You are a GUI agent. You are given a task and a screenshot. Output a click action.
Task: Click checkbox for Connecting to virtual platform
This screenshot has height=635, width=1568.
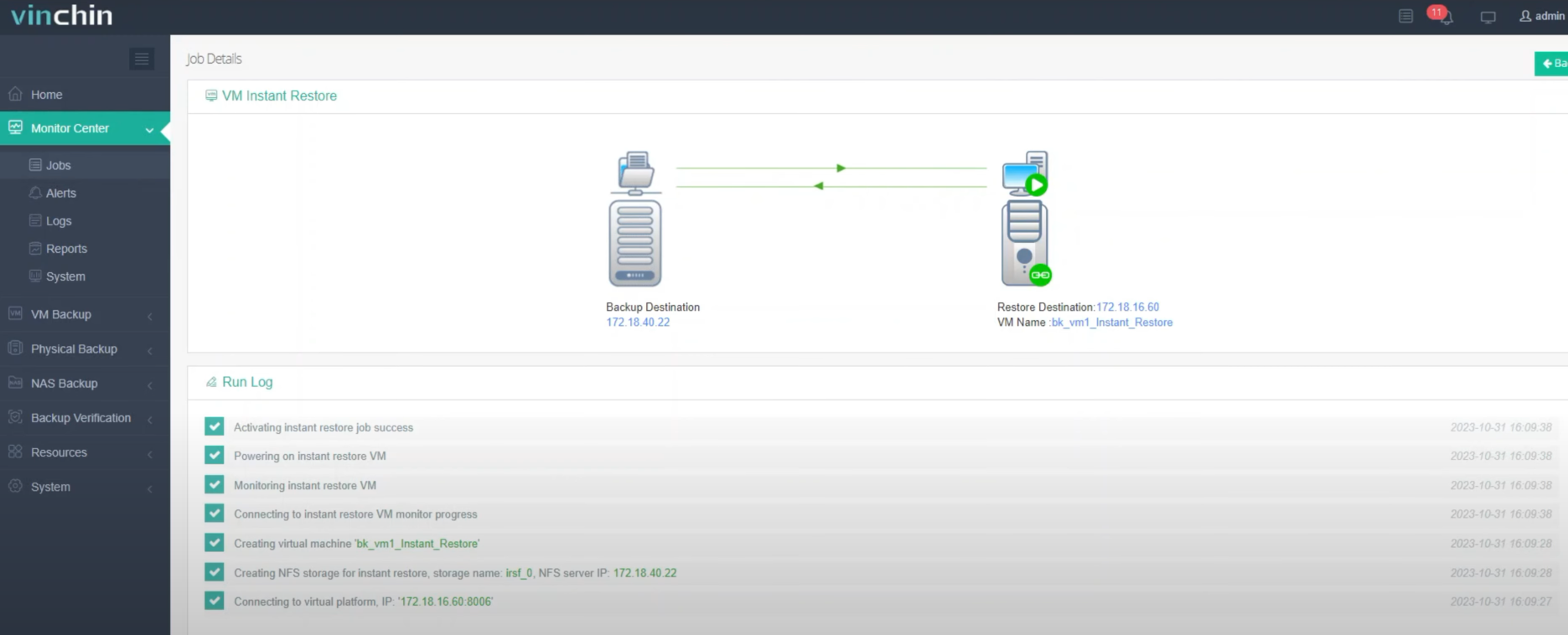tap(215, 601)
